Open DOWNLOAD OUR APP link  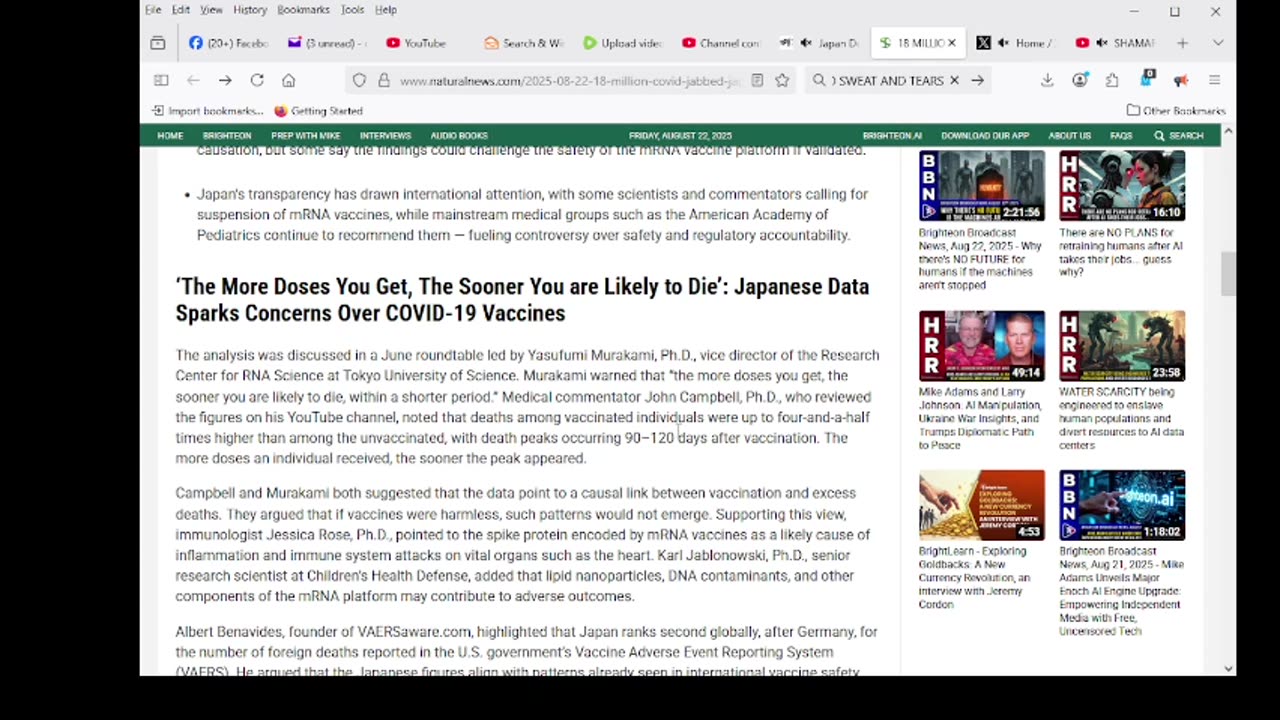click(985, 135)
